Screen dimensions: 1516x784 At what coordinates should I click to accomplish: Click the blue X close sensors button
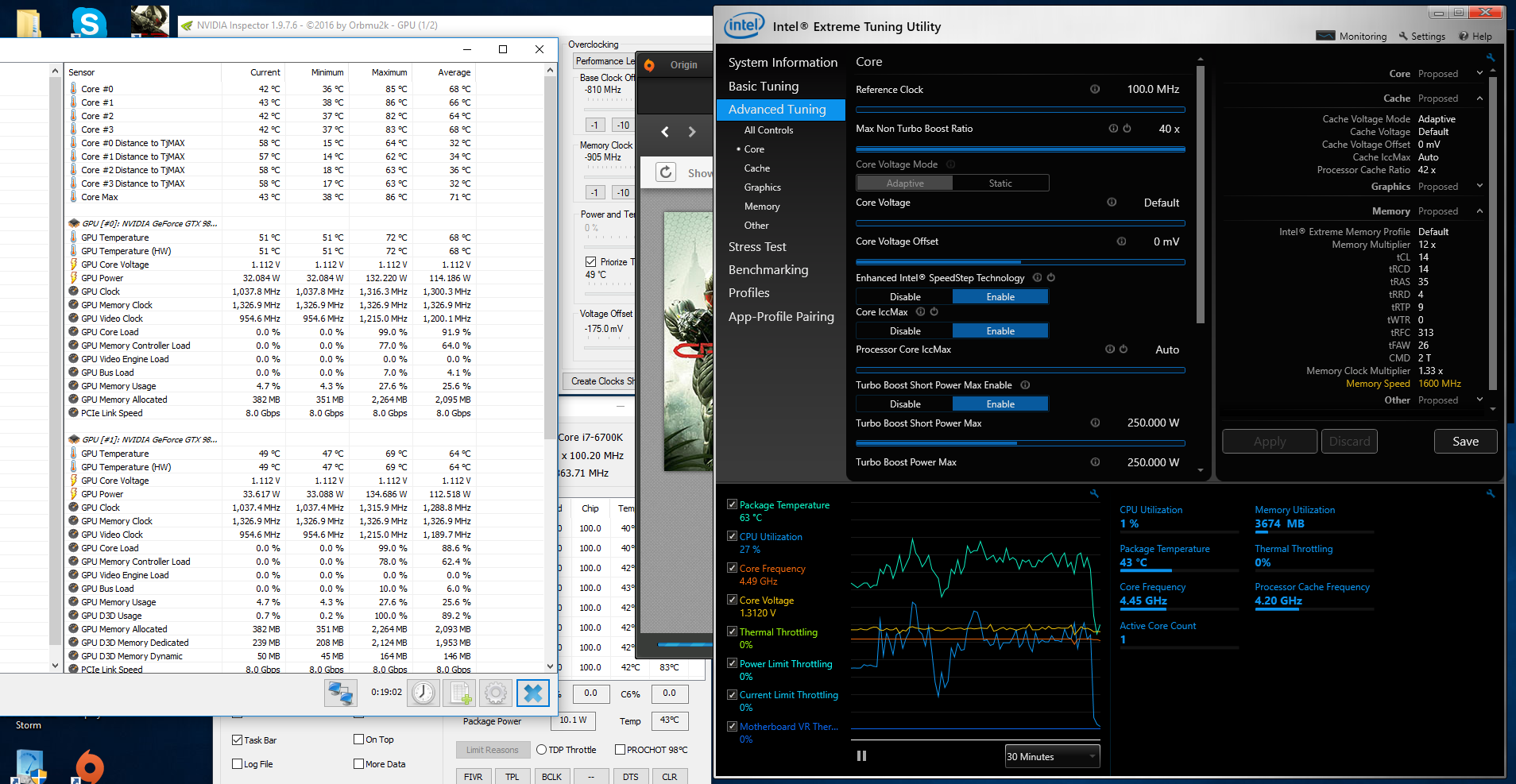pyautogui.click(x=533, y=693)
